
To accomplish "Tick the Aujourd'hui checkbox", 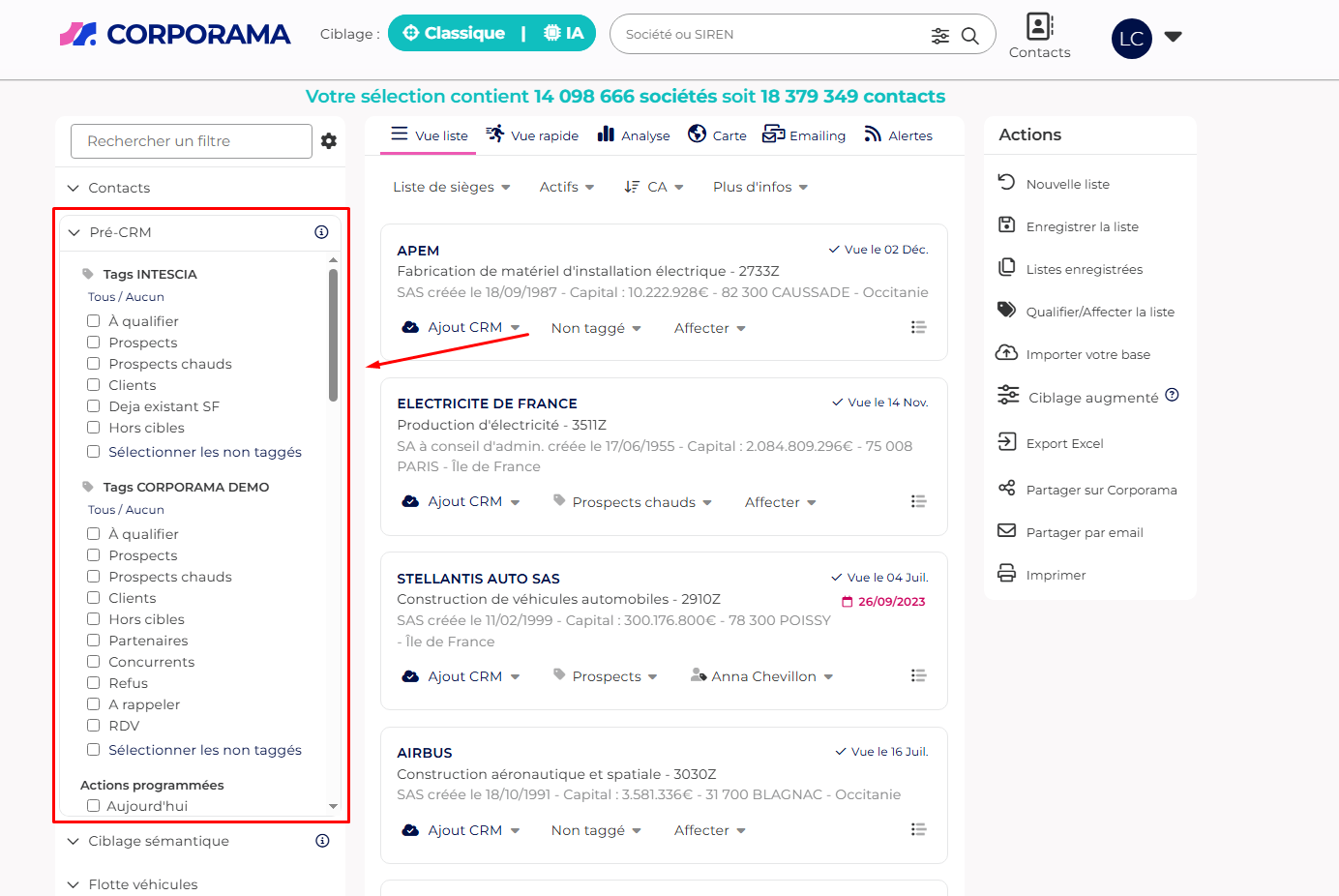I will click(94, 806).
